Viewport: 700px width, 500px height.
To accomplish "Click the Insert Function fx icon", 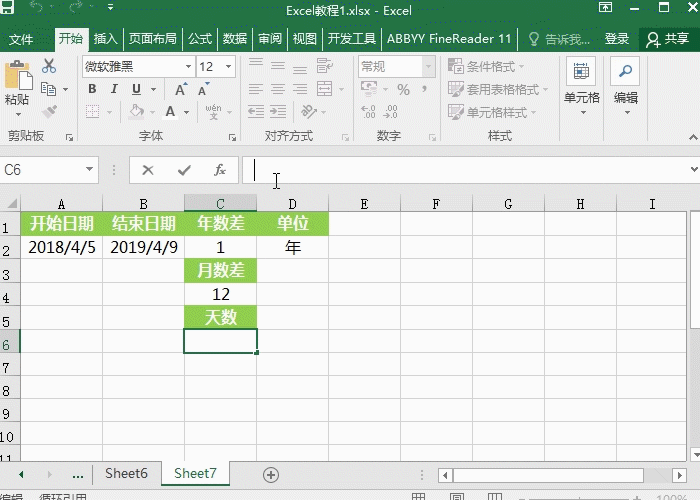I will (x=219, y=170).
